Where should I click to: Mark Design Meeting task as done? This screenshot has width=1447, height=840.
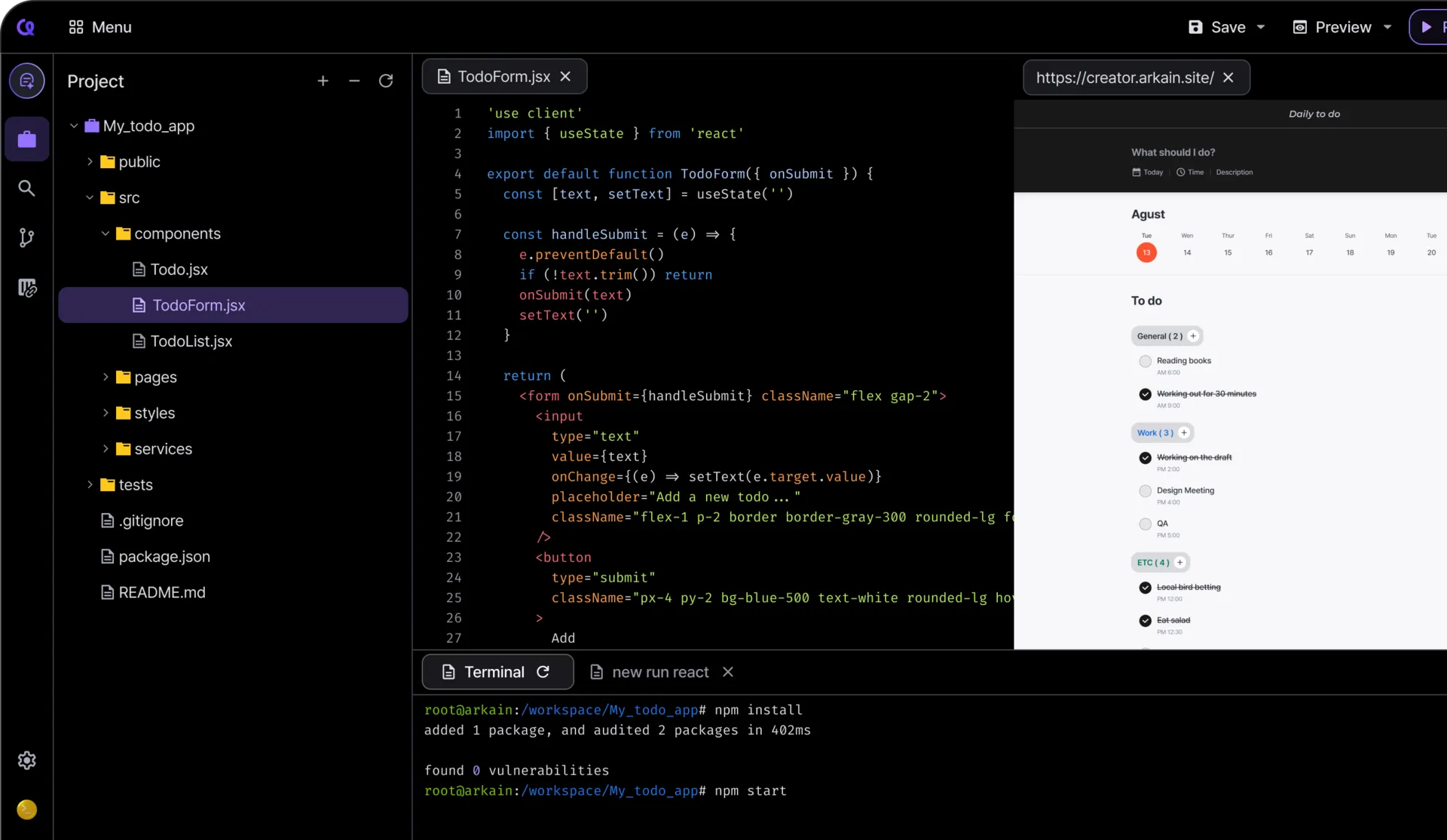pos(1145,491)
